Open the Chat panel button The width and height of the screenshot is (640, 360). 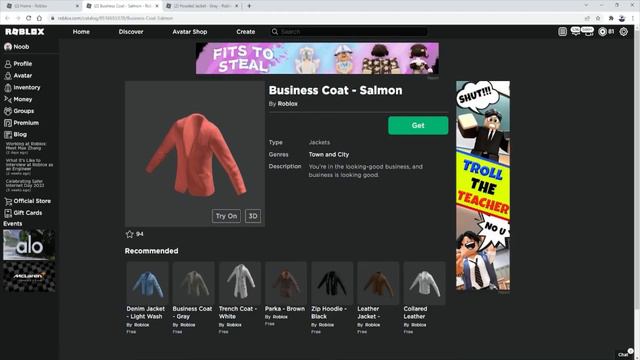pos(625,353)
